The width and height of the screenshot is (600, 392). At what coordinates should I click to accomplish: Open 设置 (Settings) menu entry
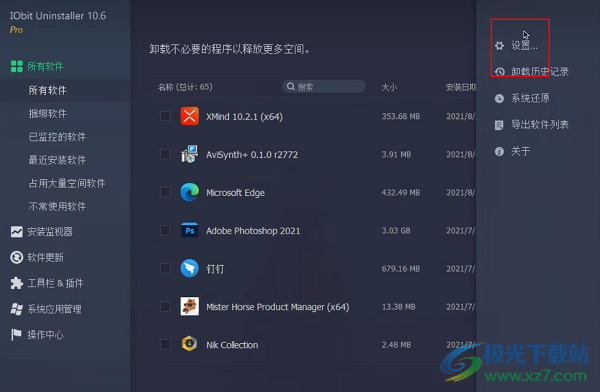pyautogui.click(x=525, y=46)
